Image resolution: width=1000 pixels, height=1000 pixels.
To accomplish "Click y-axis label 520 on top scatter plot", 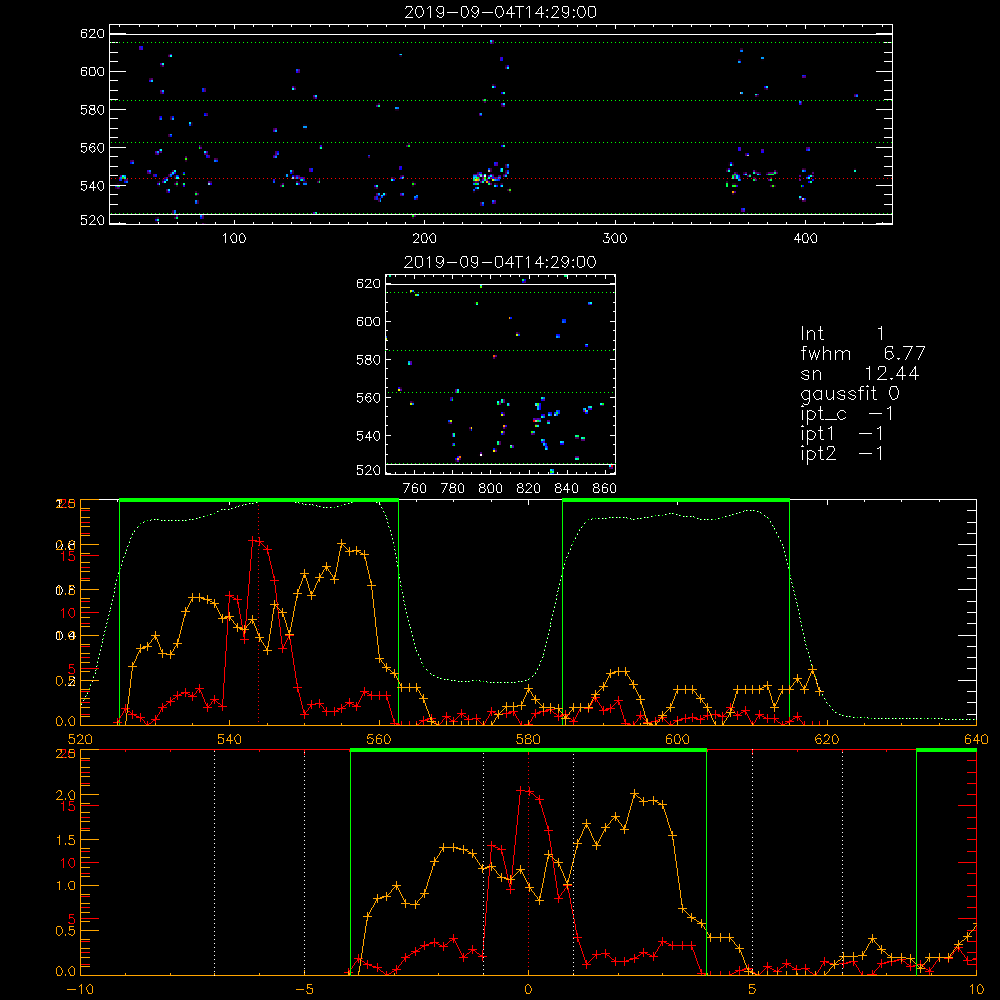I will [92, 220].
